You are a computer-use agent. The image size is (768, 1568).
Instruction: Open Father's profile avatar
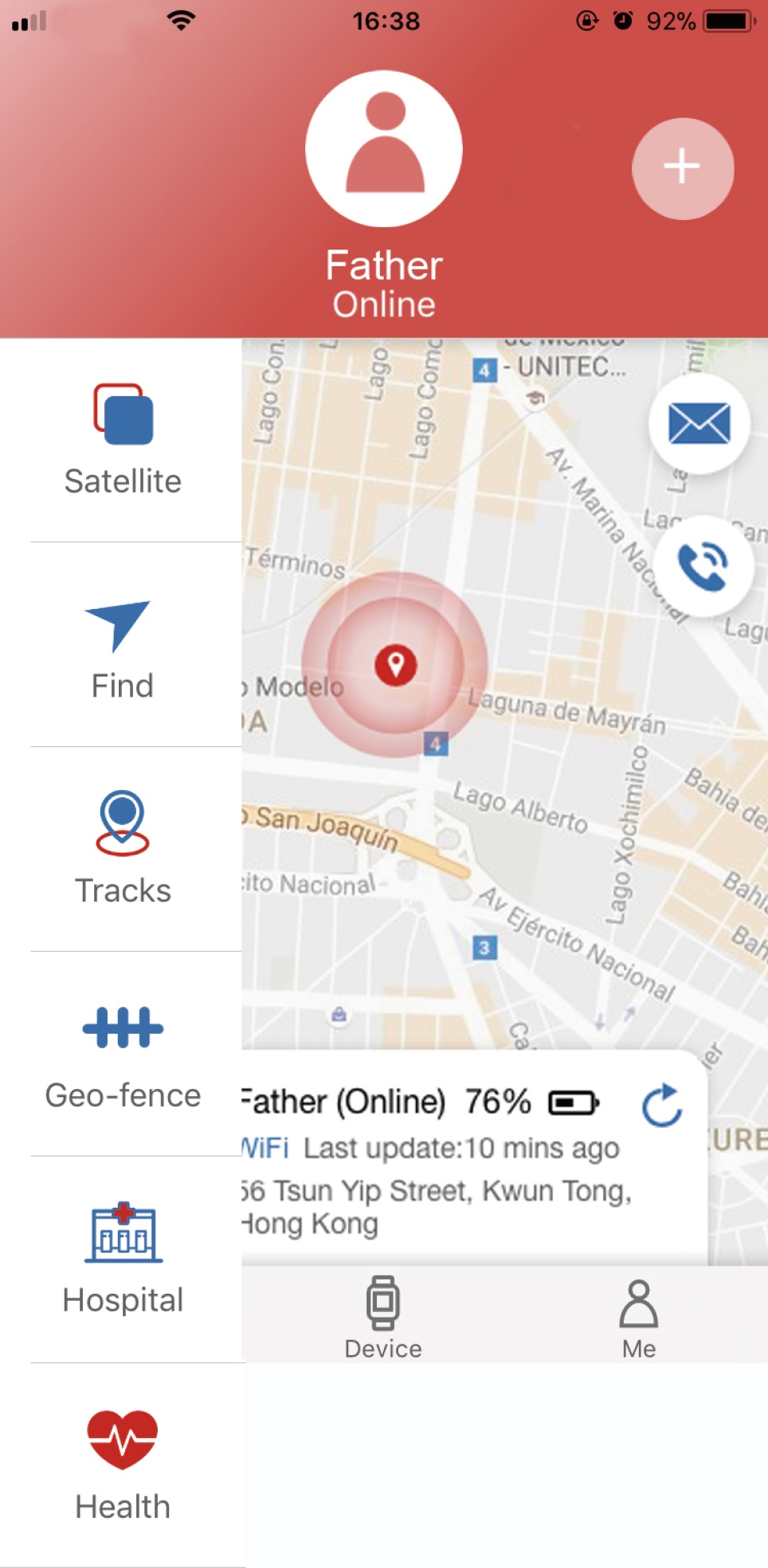384,148
